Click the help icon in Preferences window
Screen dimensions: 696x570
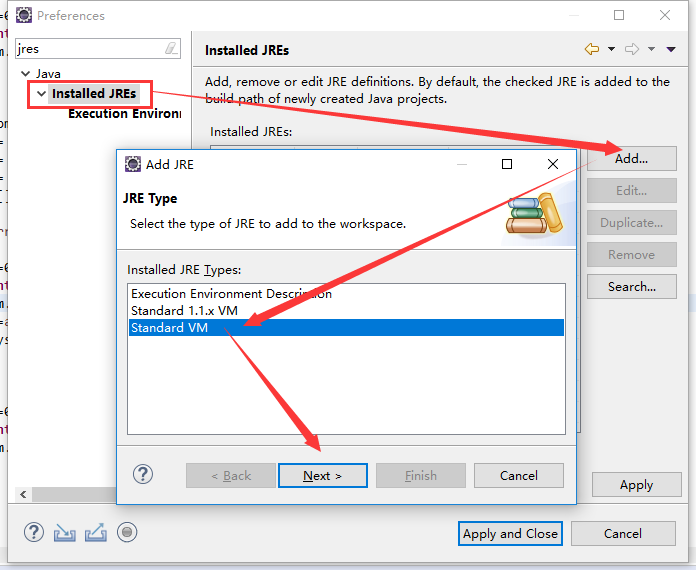(34, 532)
